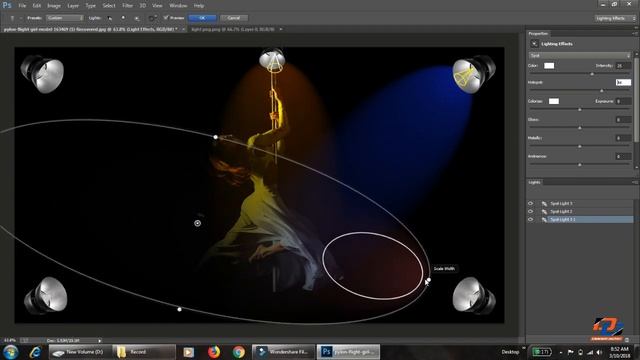This screenshot has width=640, height=360.
Task: Switch to Wondershare Filmora taskbar window
Action: [283, 352]
